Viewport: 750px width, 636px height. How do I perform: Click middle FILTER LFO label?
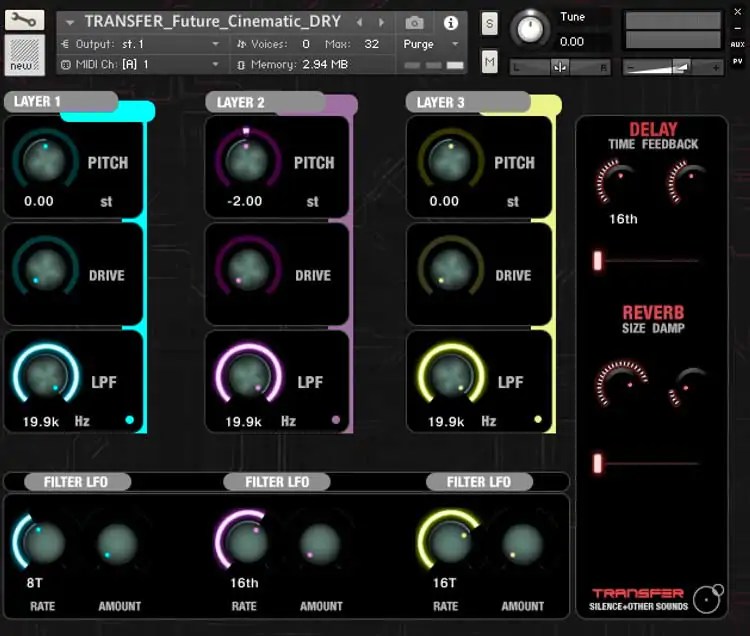tap(277, 482)
